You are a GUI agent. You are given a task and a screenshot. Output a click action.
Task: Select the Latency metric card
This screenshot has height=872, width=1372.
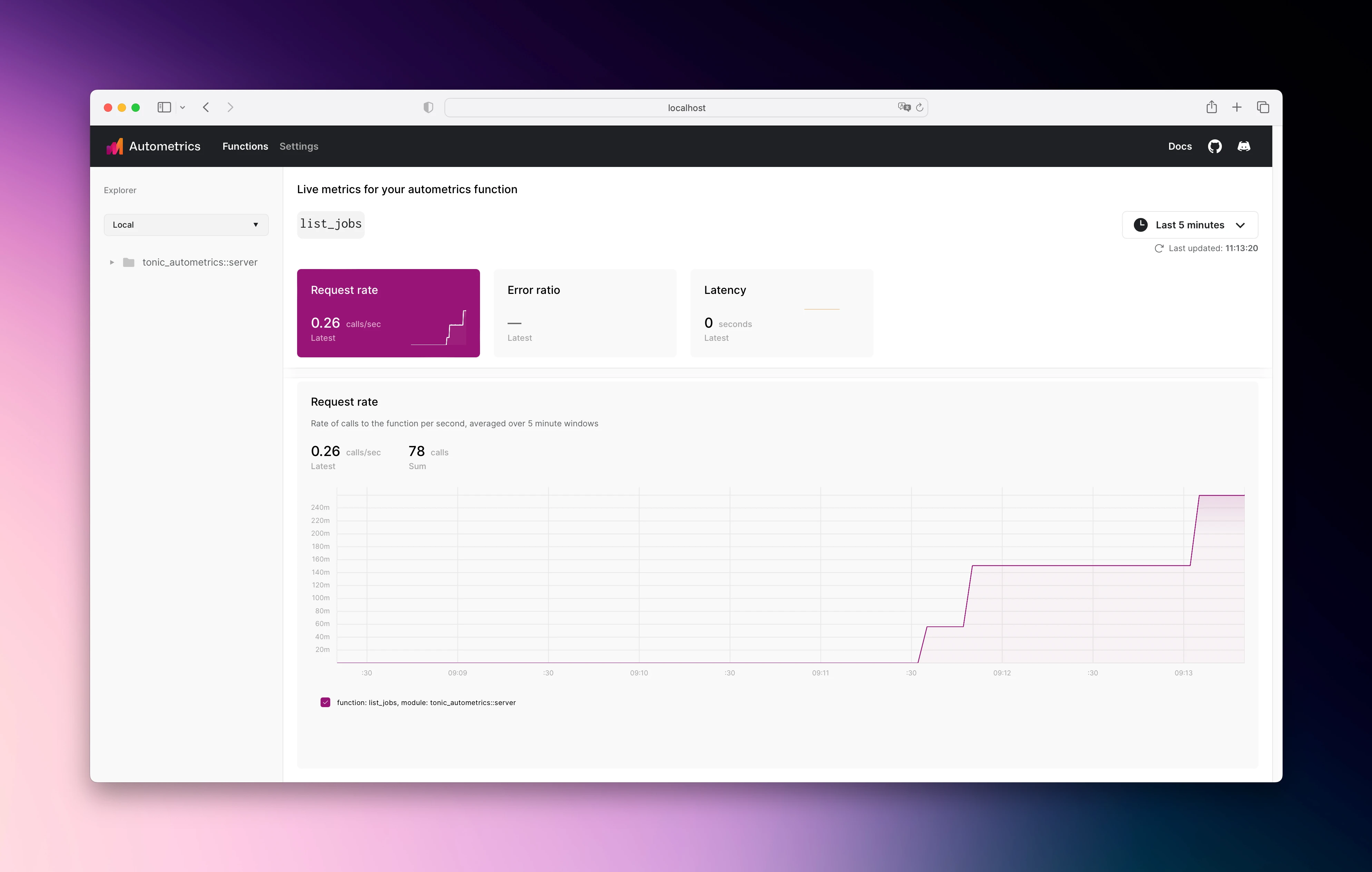pyautogui.click(x=781, y=313)
